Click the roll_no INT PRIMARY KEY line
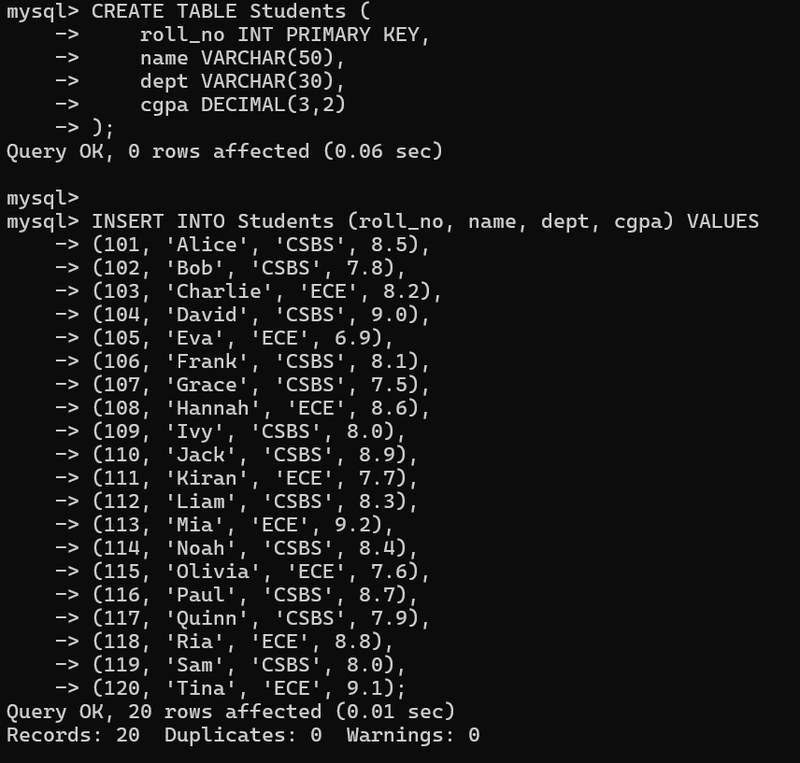 point(284,35)
